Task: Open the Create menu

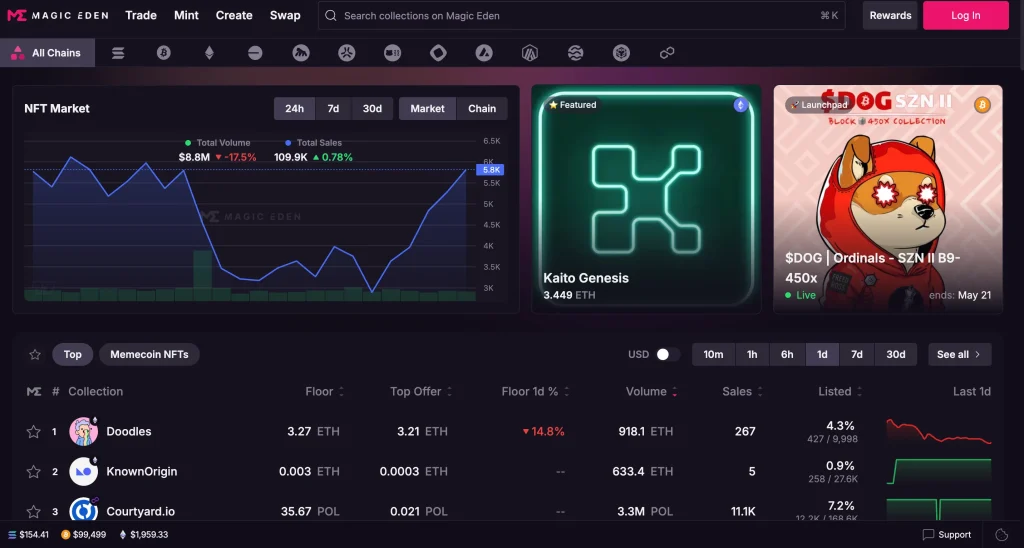Action: click(x=234, y=15)
